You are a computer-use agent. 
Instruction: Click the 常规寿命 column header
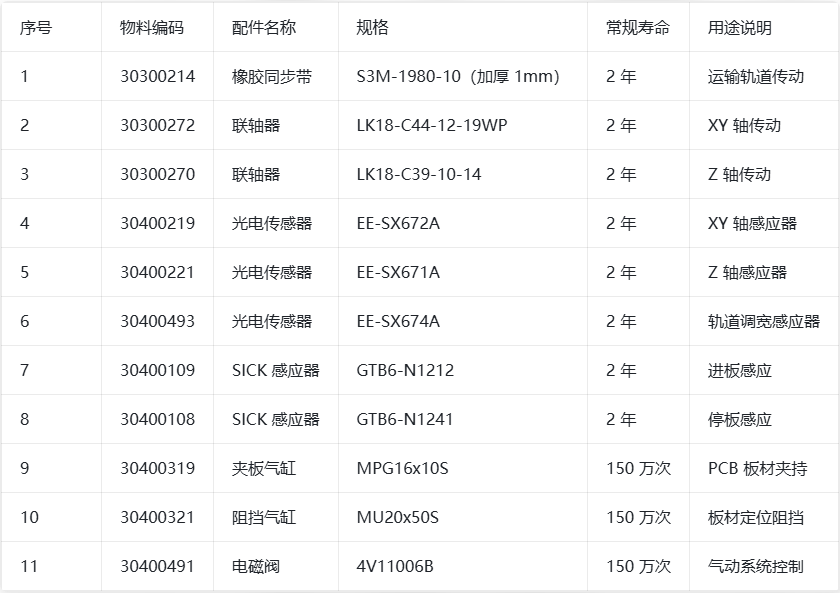(638, 27)
